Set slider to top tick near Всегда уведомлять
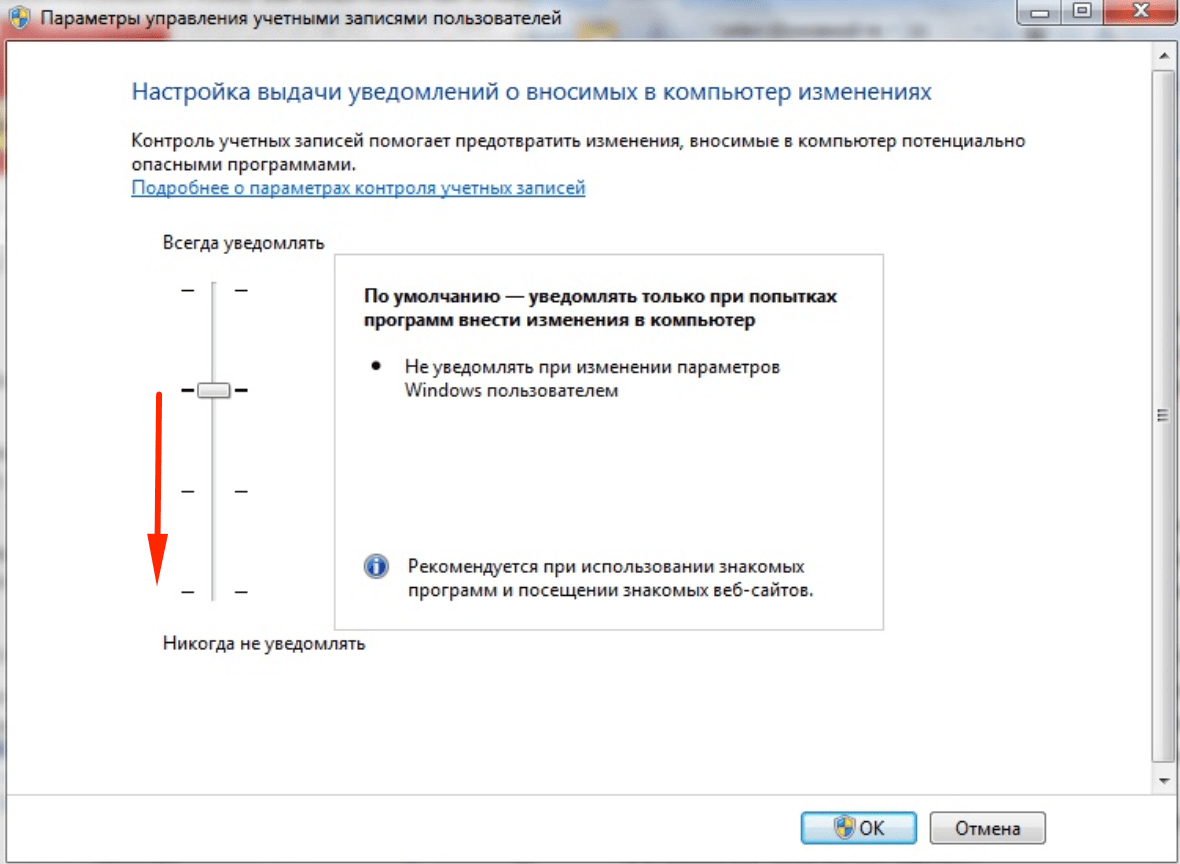The height and width of the screenshot is (864, 1180). point(214,290)
